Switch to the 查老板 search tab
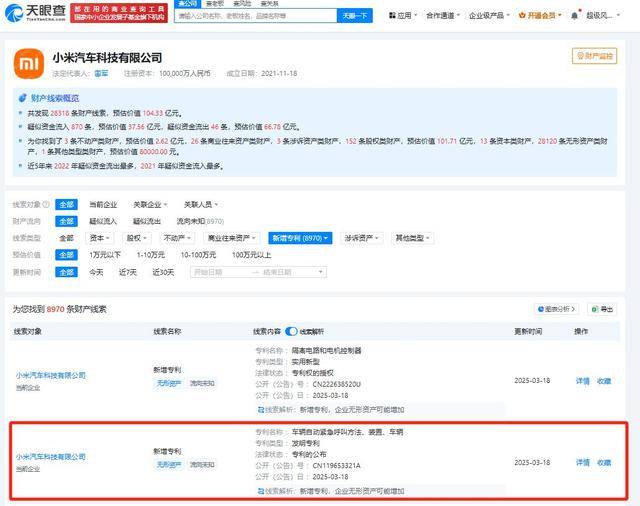Screen dimensions: 640x506 pos(215,4)
